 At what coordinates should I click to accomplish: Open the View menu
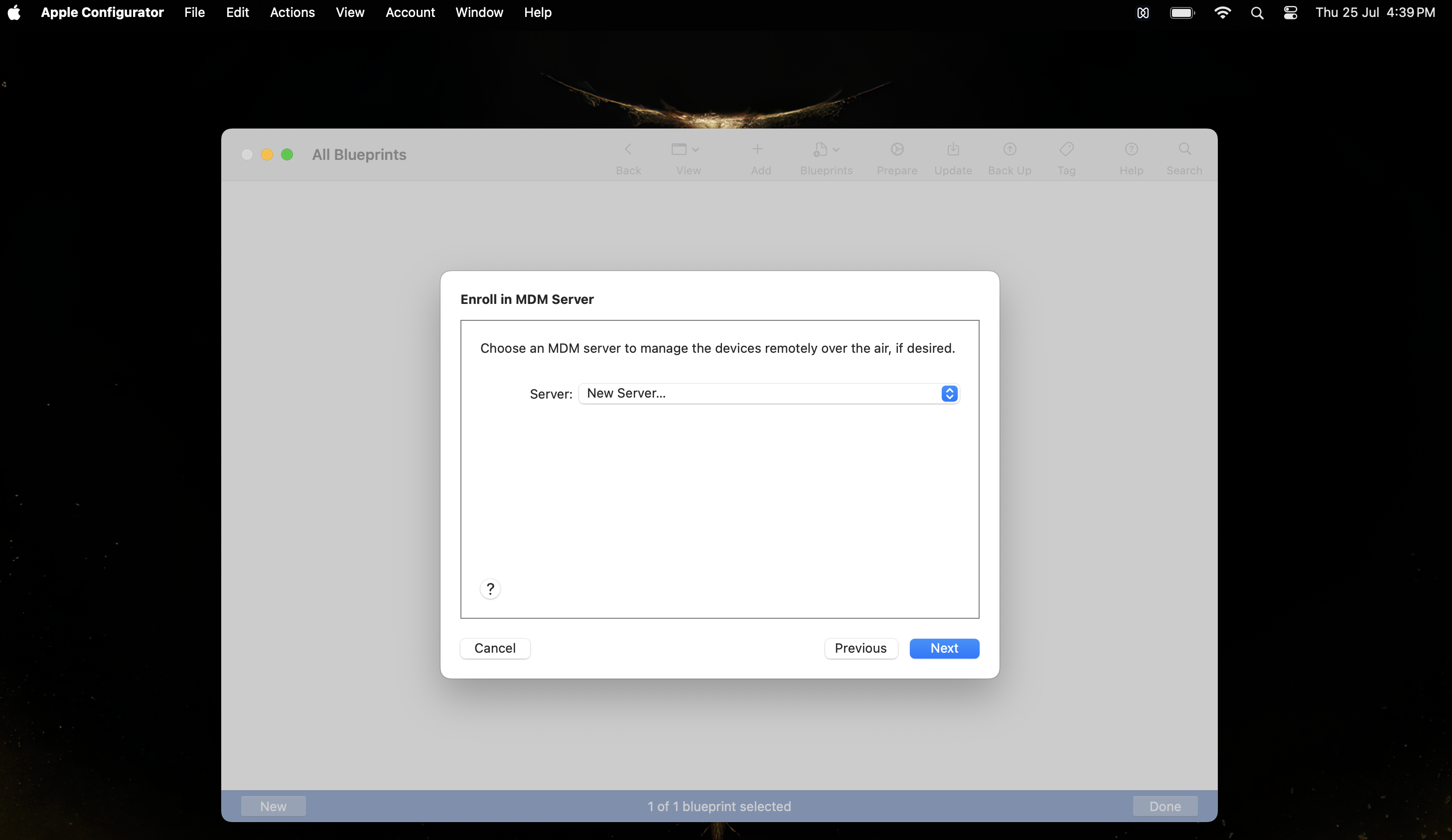click(x=350, y=12)
